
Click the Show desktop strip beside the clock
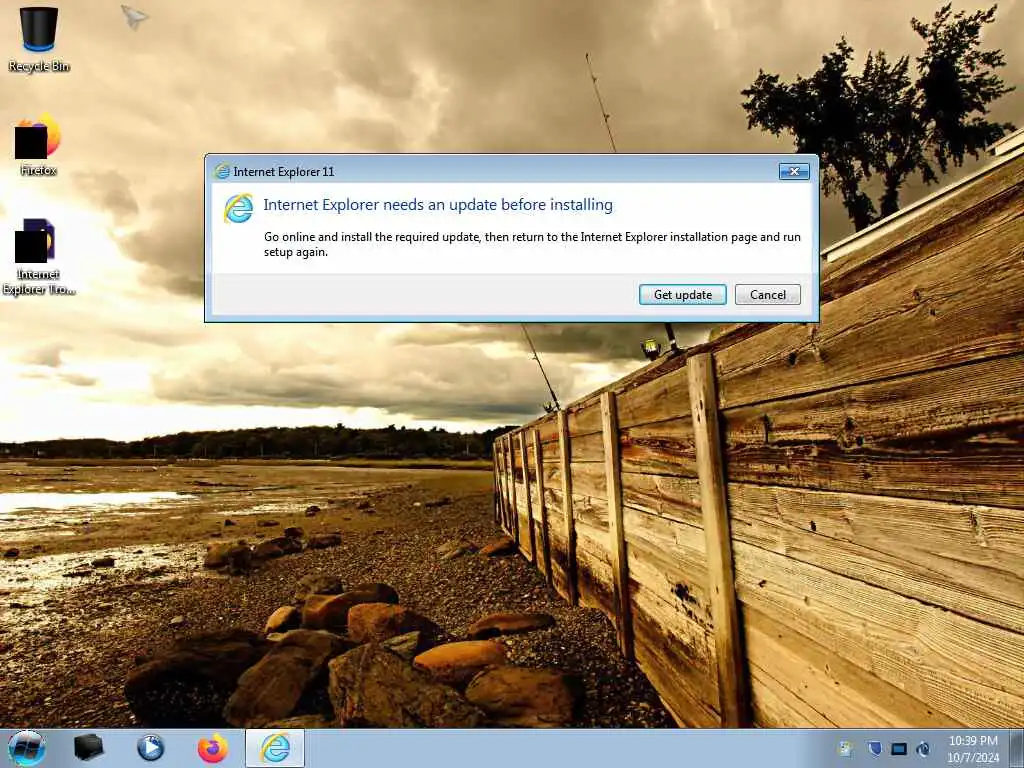(1017, 748)
